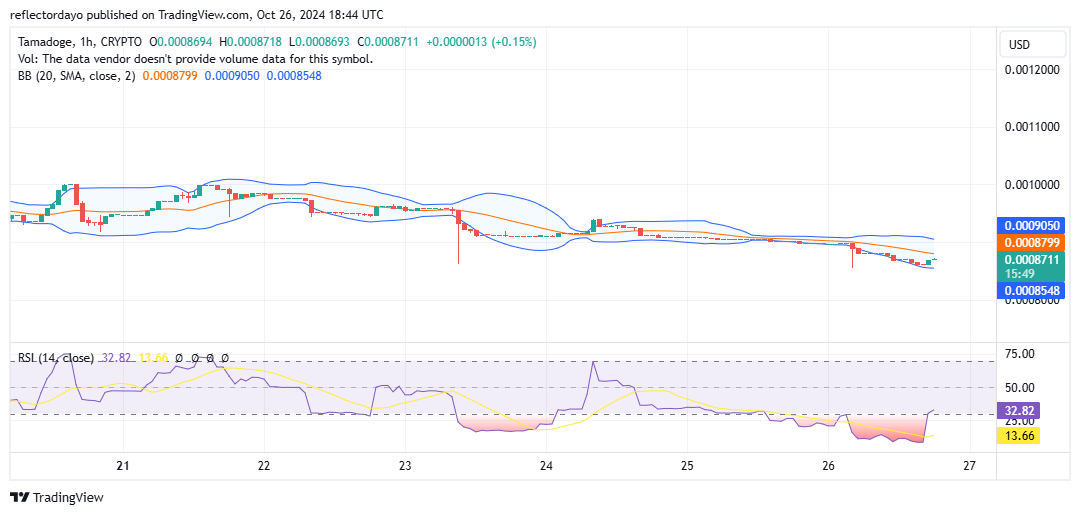The width and height of the screenshot is (1080, 515).
Task: Click date 23 on the time axis
Action: (x=406, y=466)
